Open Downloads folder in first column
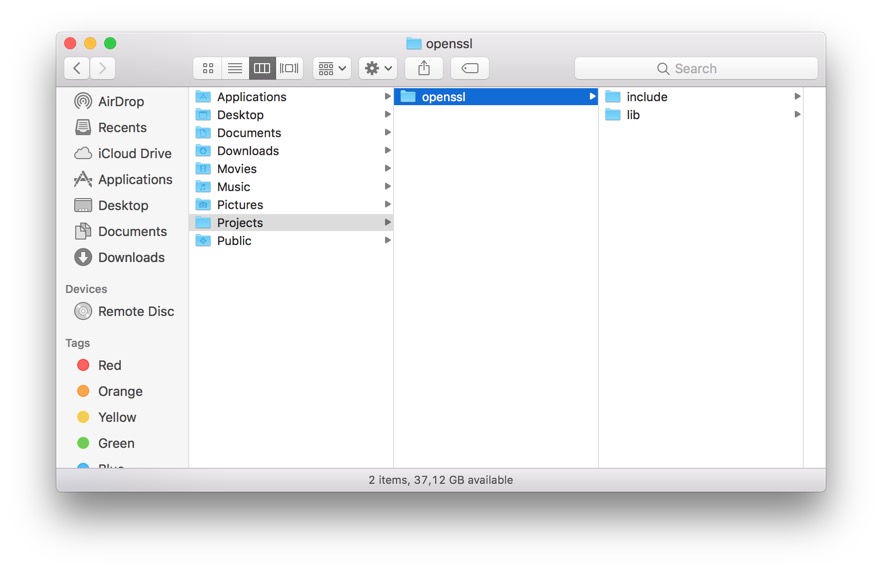The height and width of the screenshot is (572, 882). click(247, 151)
